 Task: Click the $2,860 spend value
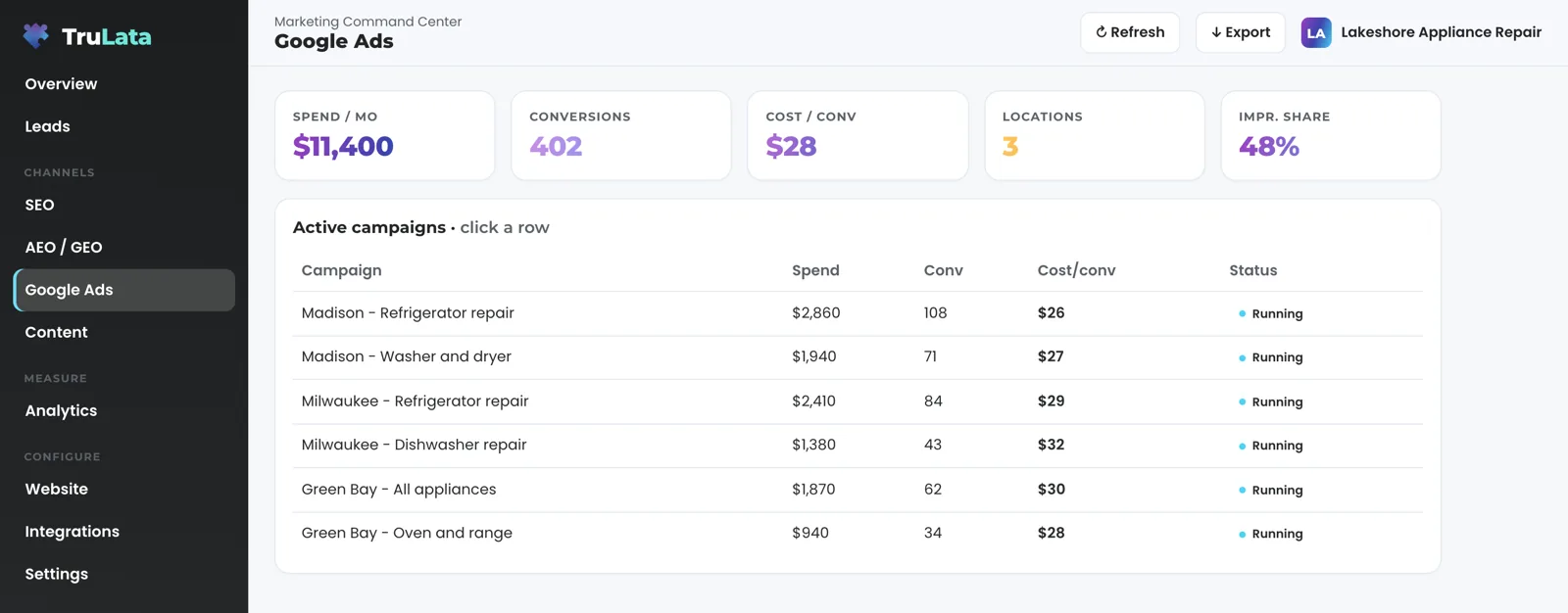[815, 313]
